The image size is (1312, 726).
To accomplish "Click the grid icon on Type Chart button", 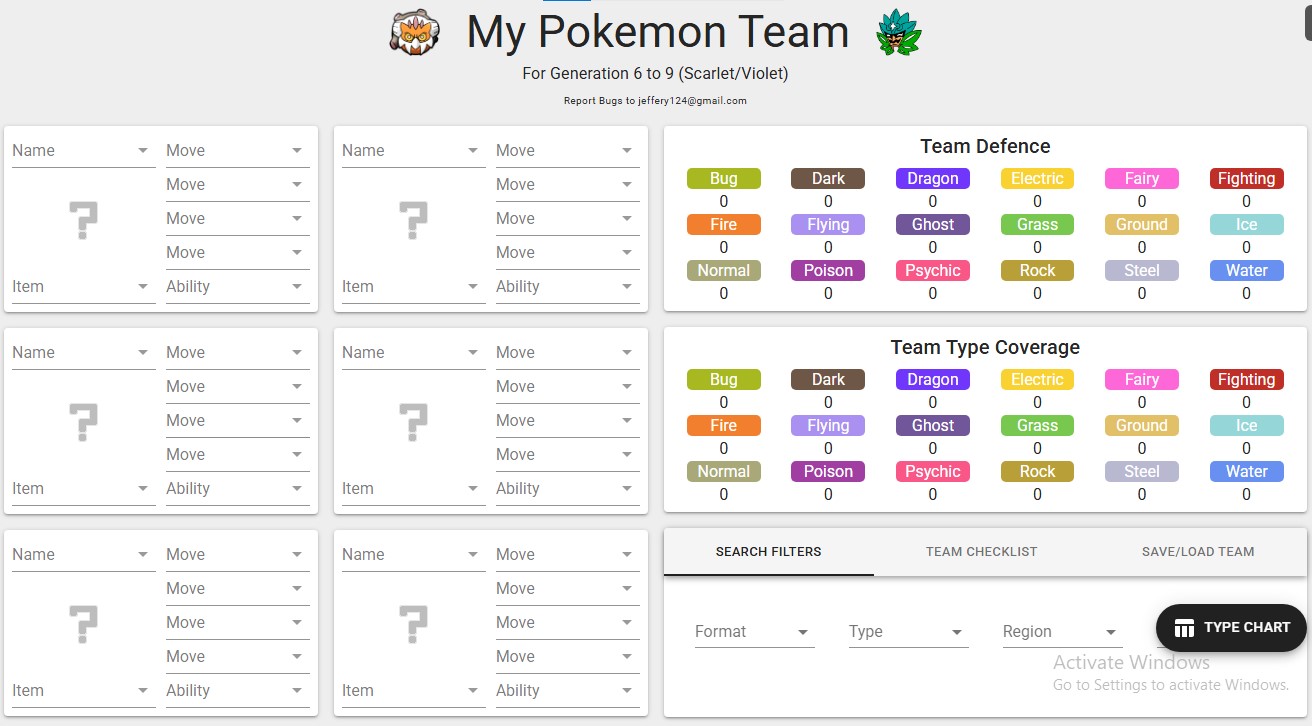I will (x=1184, y=628).
